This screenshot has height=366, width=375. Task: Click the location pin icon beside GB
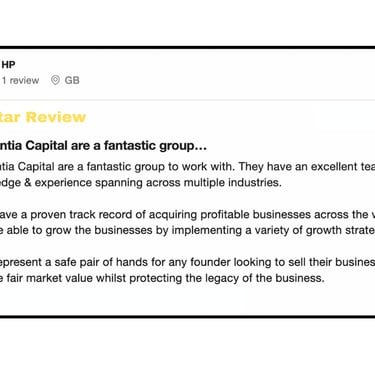55,80
